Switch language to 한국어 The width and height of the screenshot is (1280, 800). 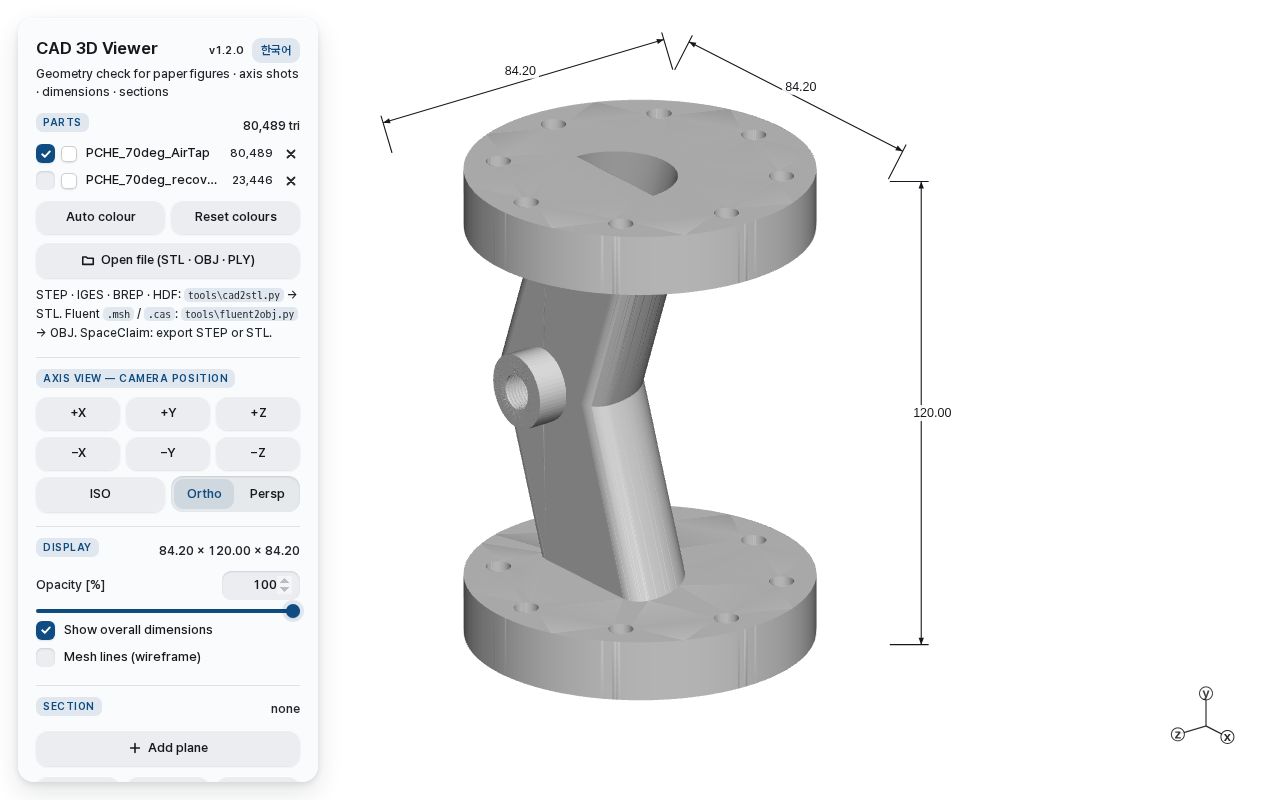276,50
